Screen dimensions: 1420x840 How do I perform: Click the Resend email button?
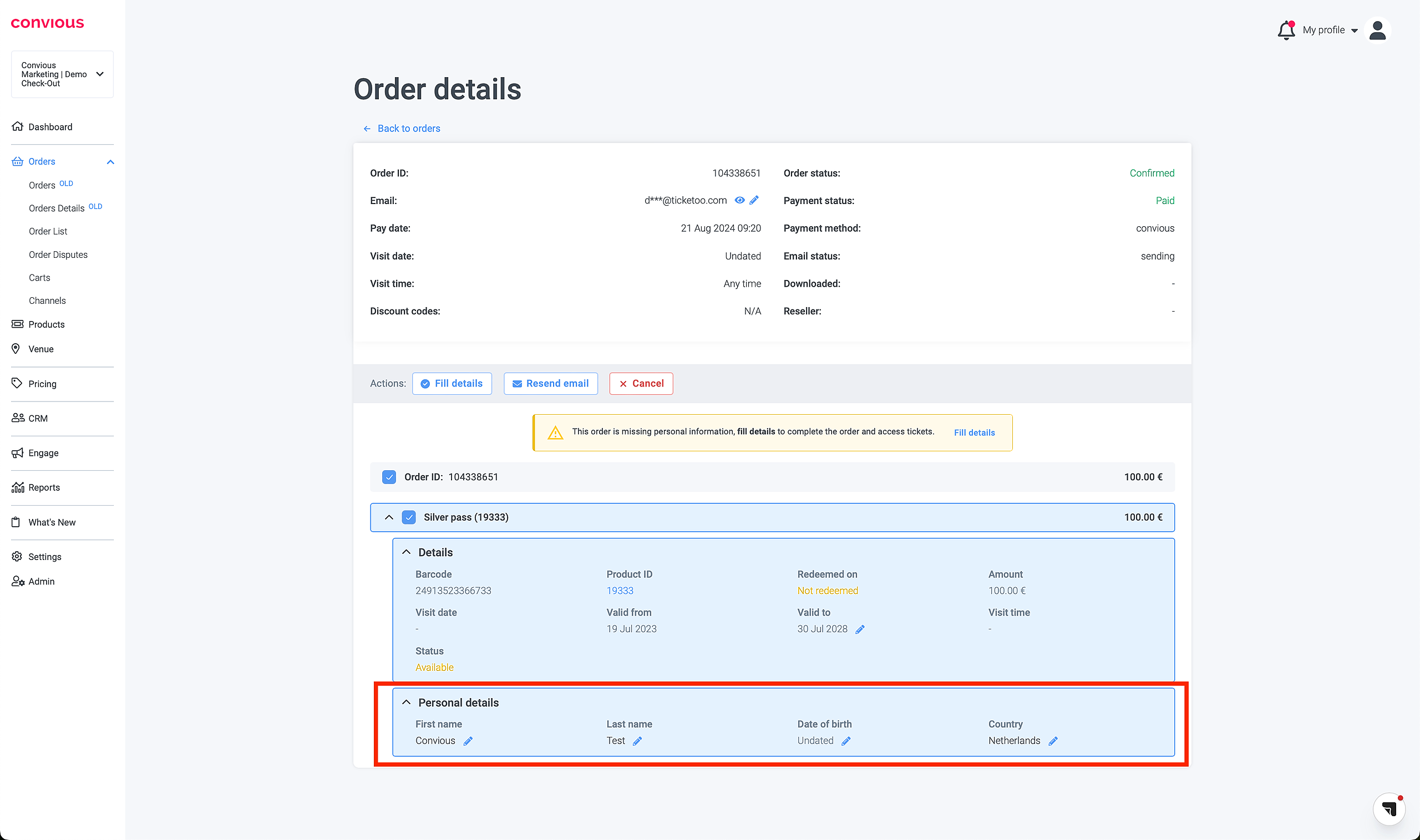[550, 384]
